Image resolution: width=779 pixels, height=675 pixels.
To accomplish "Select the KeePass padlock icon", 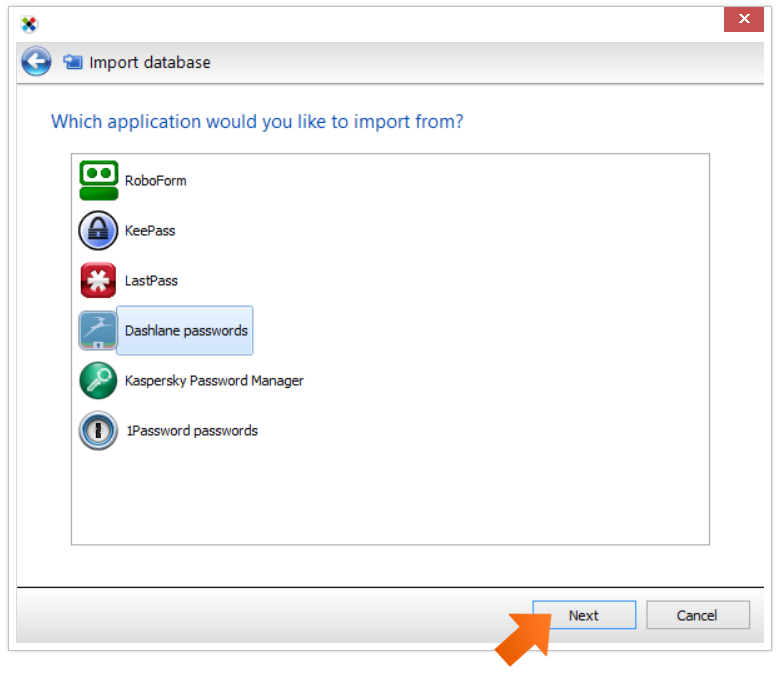I will click(x=98, y=230).
